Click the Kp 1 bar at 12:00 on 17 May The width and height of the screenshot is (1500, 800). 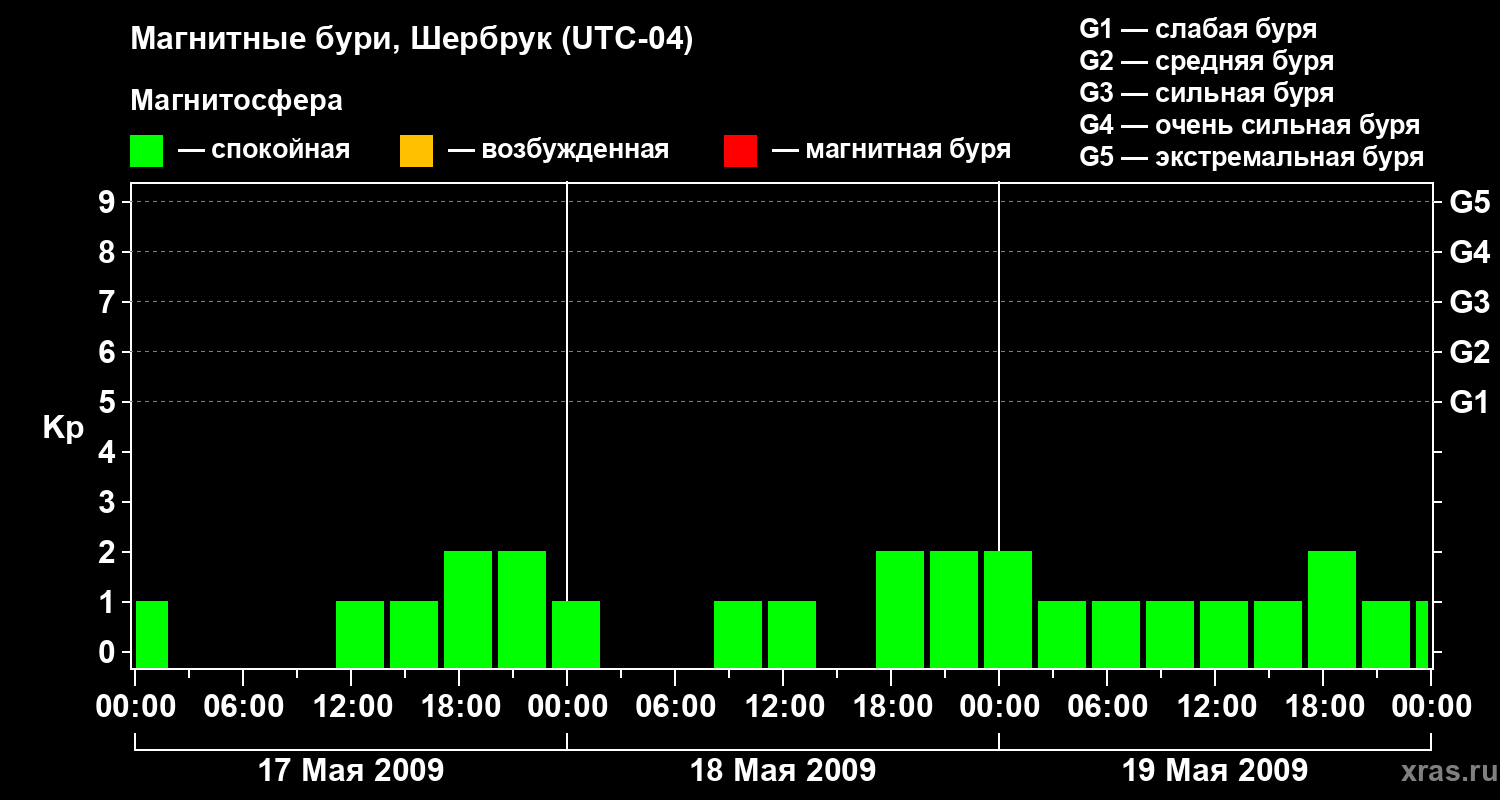360,634
